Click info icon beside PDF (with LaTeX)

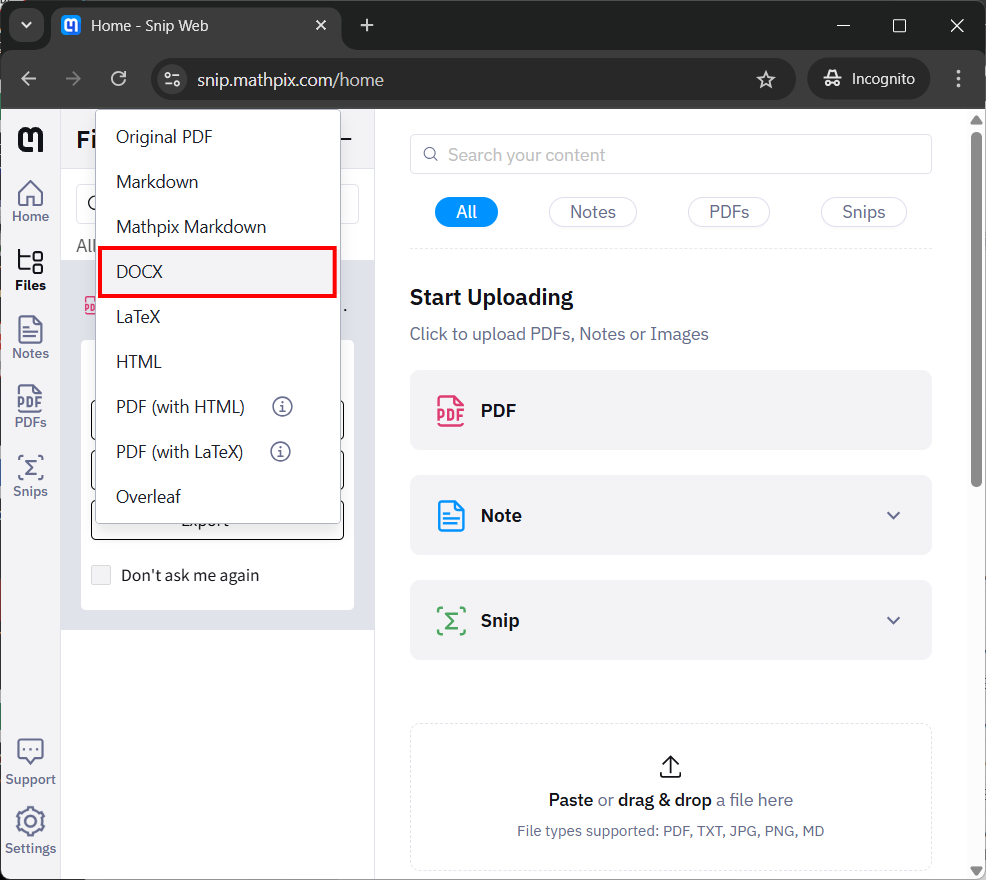280,452
